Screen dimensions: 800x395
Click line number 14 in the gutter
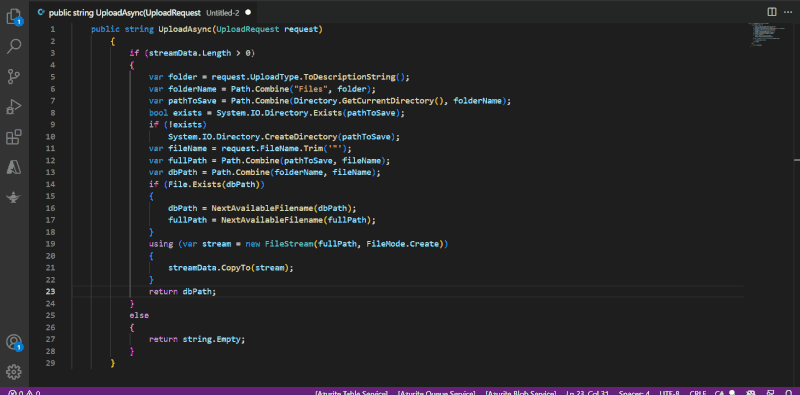pyautogui.click(x=51, y=184)
